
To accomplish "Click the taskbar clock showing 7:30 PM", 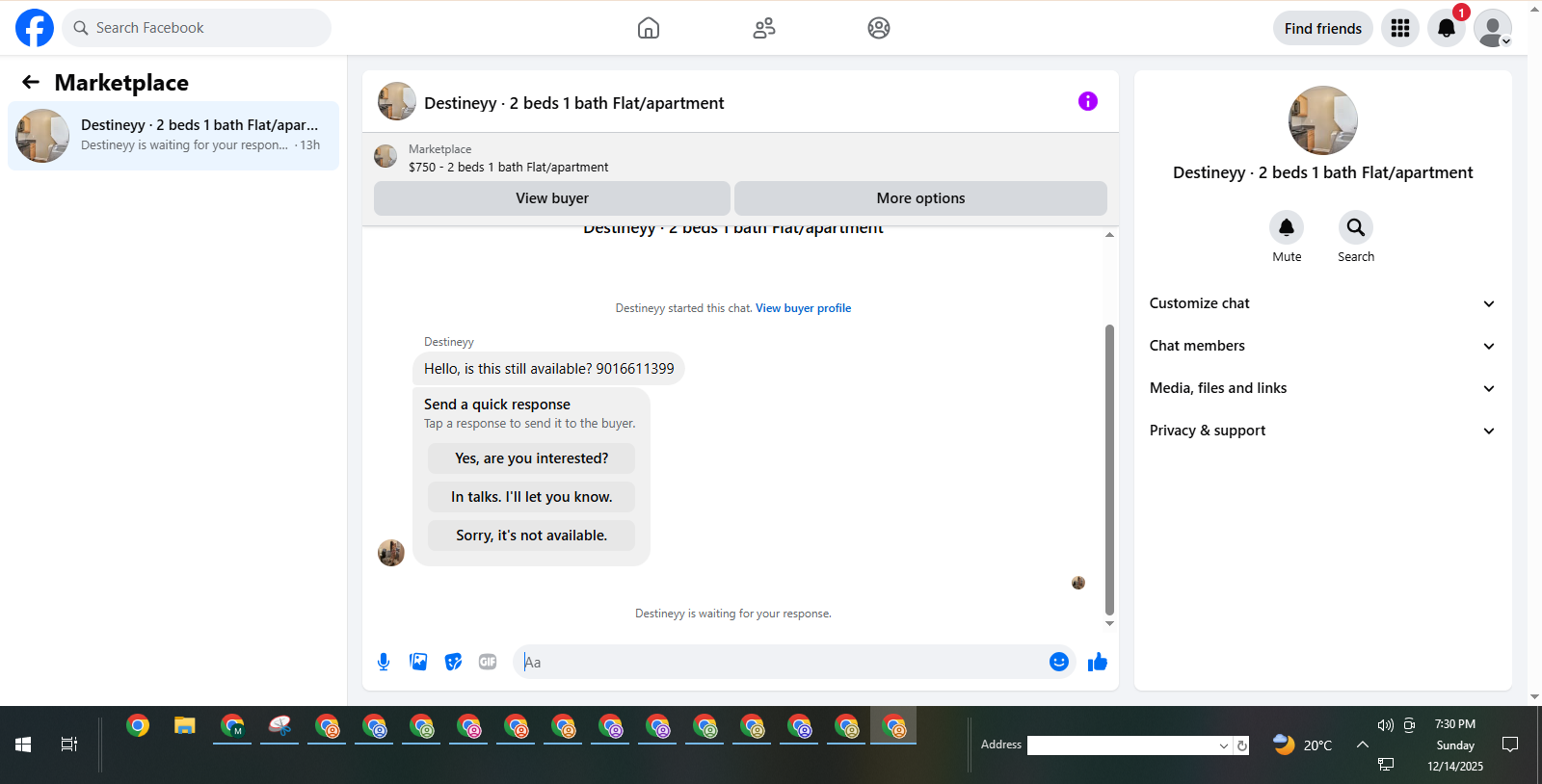I will [x=1454, y=724].
